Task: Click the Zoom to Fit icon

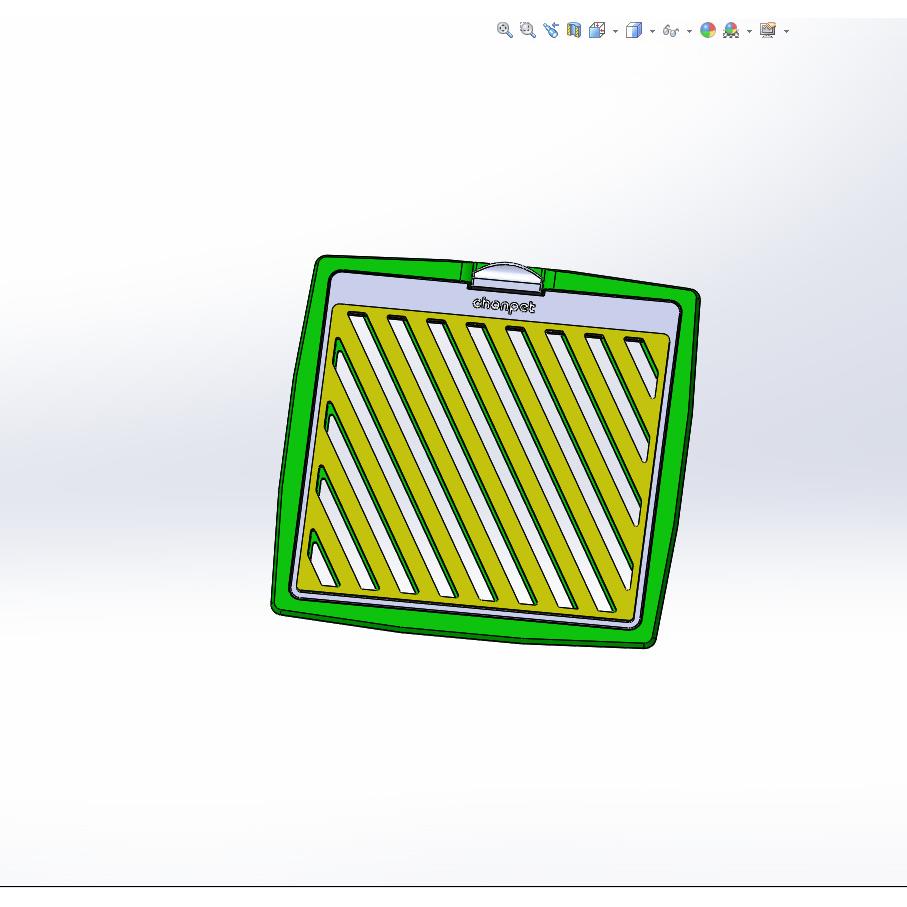Action: tap(504, 30)
